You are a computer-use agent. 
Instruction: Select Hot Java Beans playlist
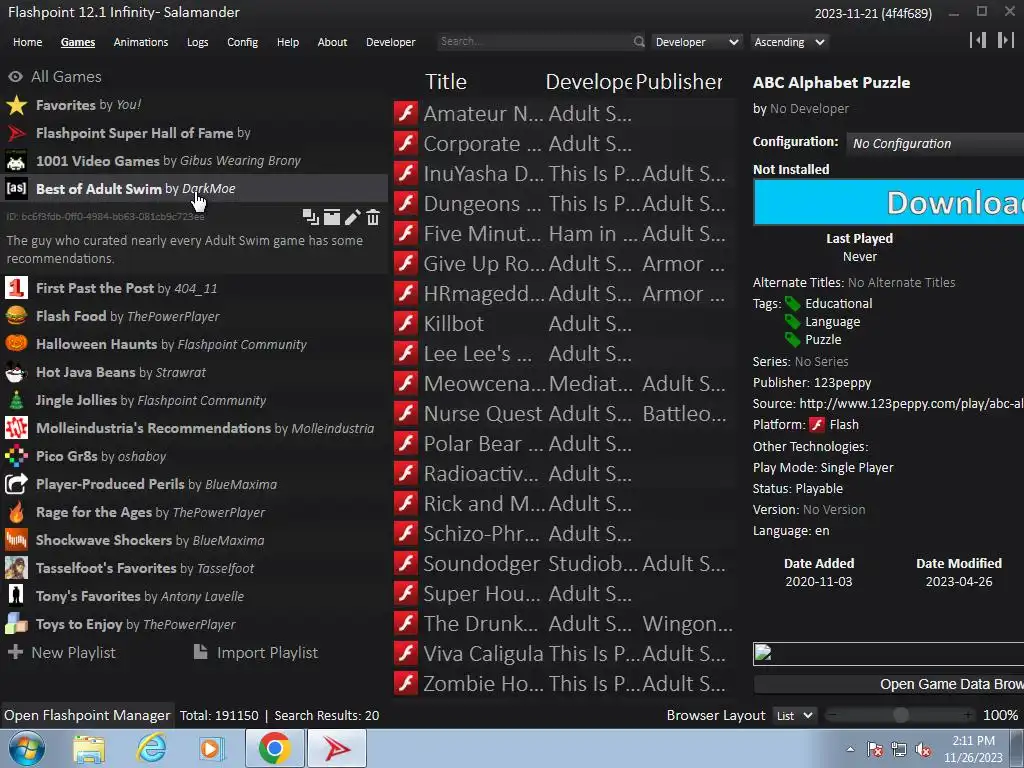point(195,372)
